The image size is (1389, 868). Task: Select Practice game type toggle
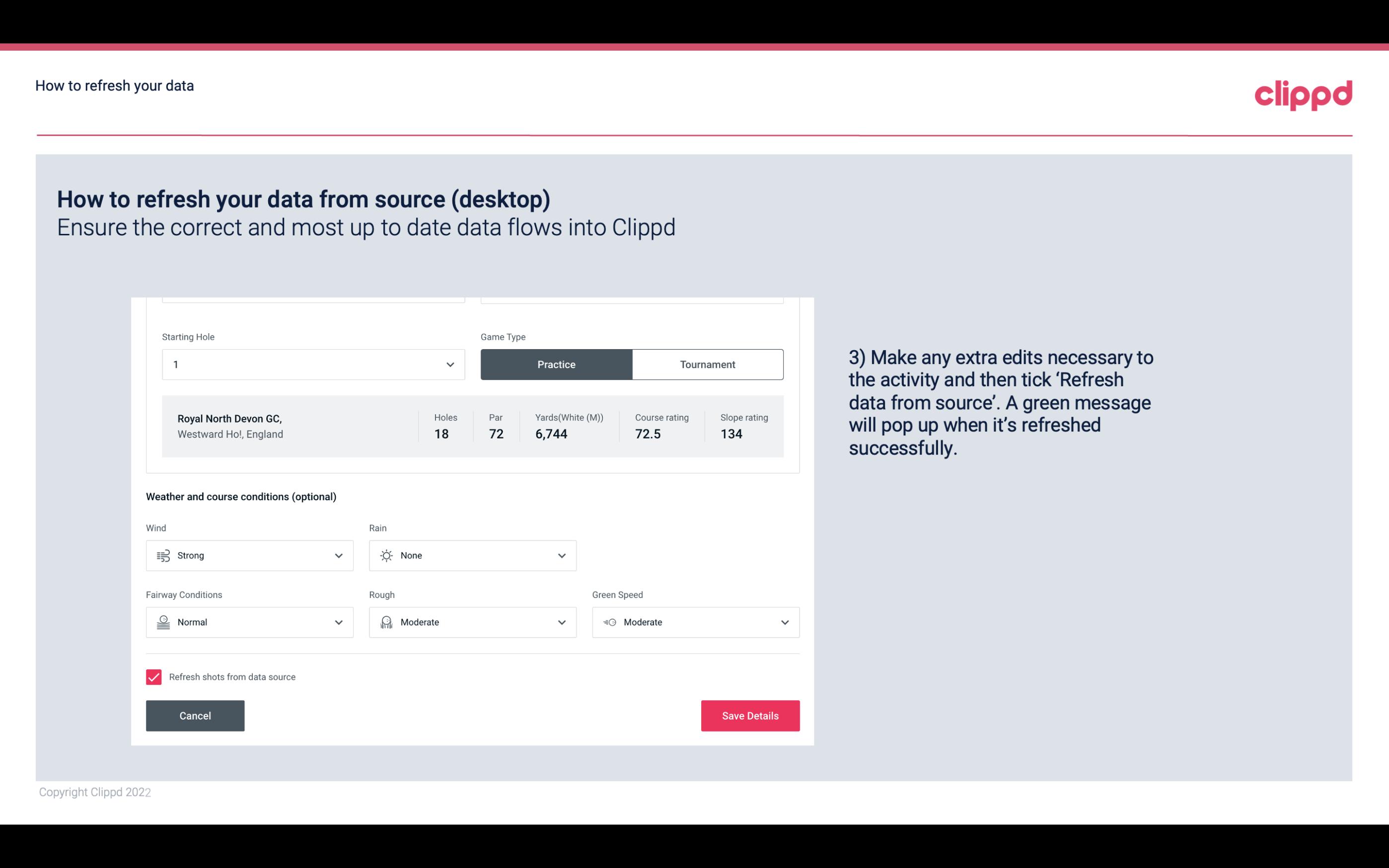pos(556,364)
